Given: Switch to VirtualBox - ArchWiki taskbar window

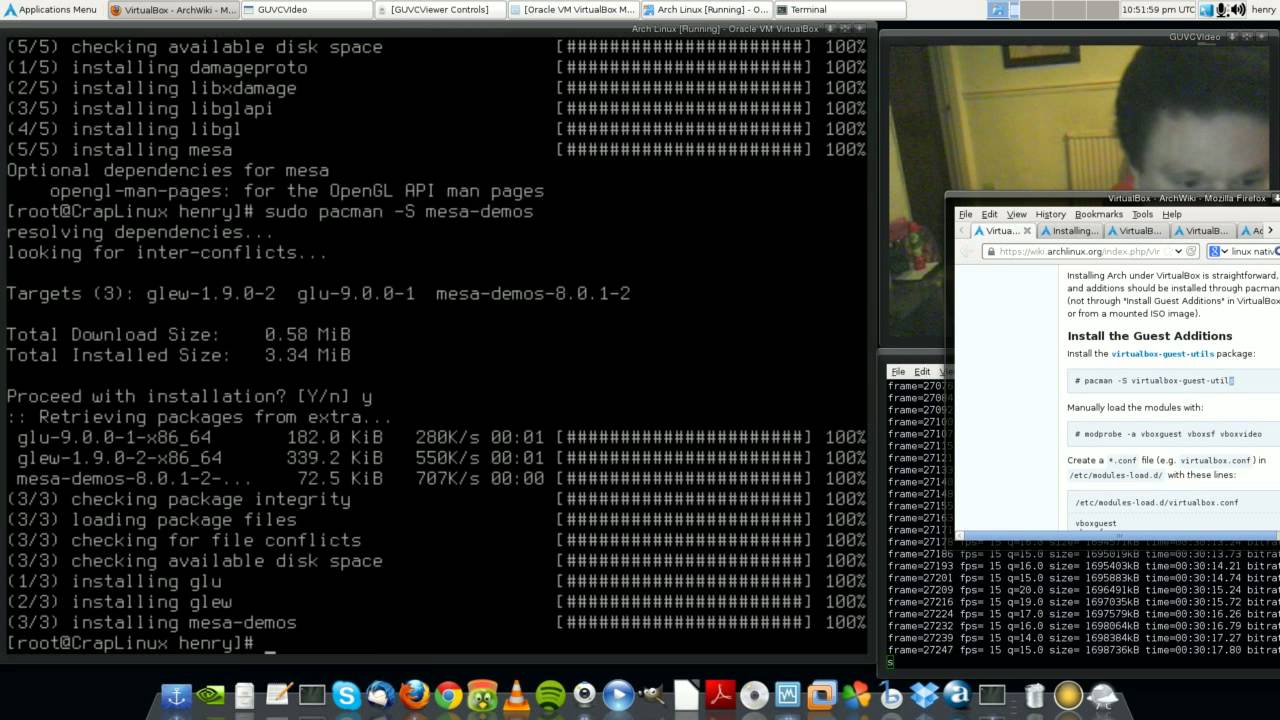Looking at the screenshot, I should click(x=172, y=9).
